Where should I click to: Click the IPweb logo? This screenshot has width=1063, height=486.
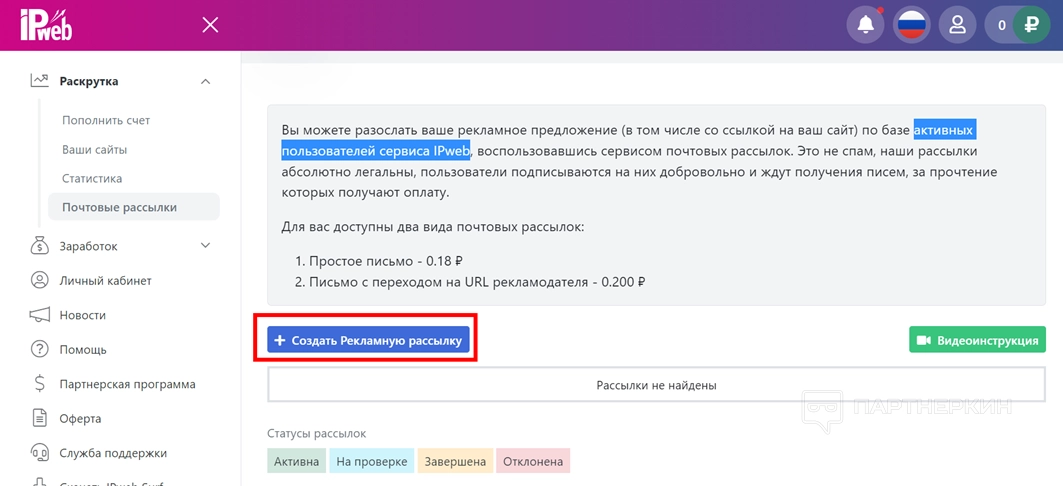pos(45,24)
